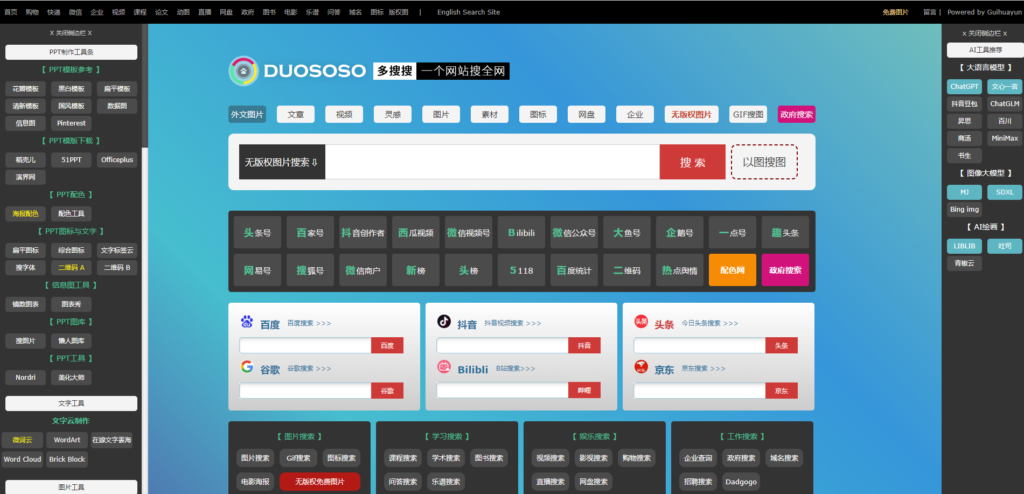Expand the PPT制作工具条 section header
The width and height of the screenshot is (1024, 494).
tap(71, 52)
